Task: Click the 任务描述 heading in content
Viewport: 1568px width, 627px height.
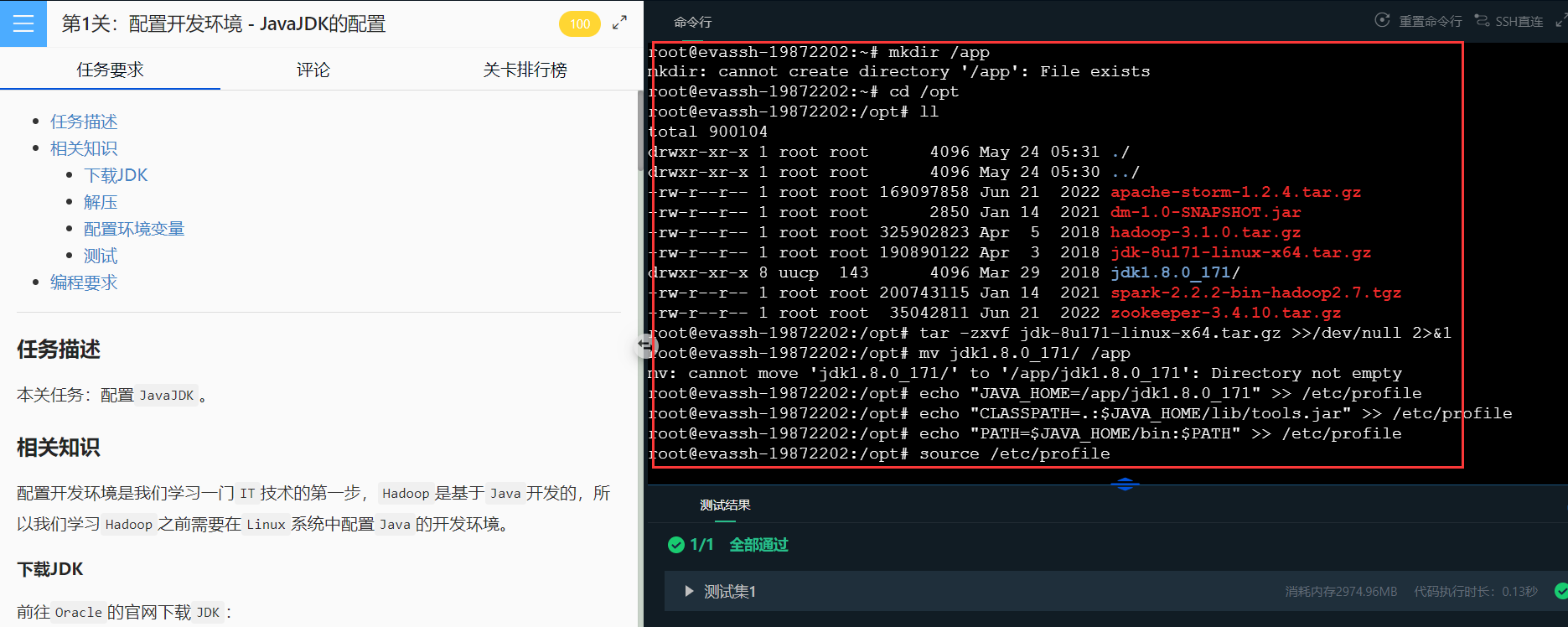Action: [x=59, y=350]
